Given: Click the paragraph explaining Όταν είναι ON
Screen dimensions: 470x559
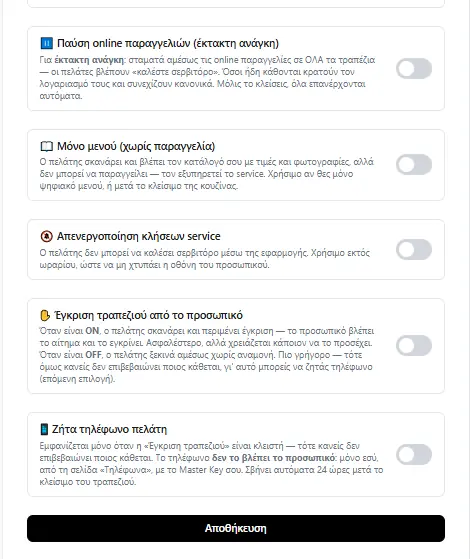Looking at the screenshot, I should [x=206, y=355].
